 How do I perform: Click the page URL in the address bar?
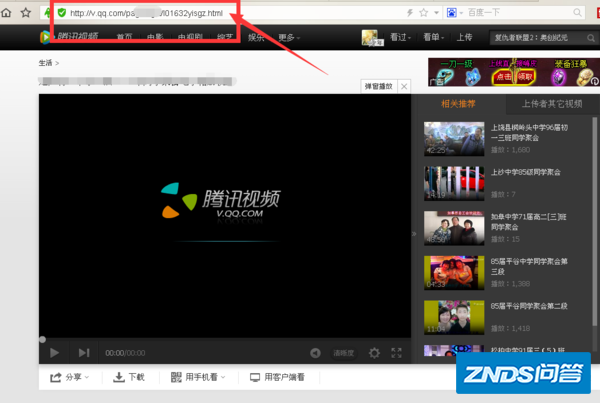point(146,13)
